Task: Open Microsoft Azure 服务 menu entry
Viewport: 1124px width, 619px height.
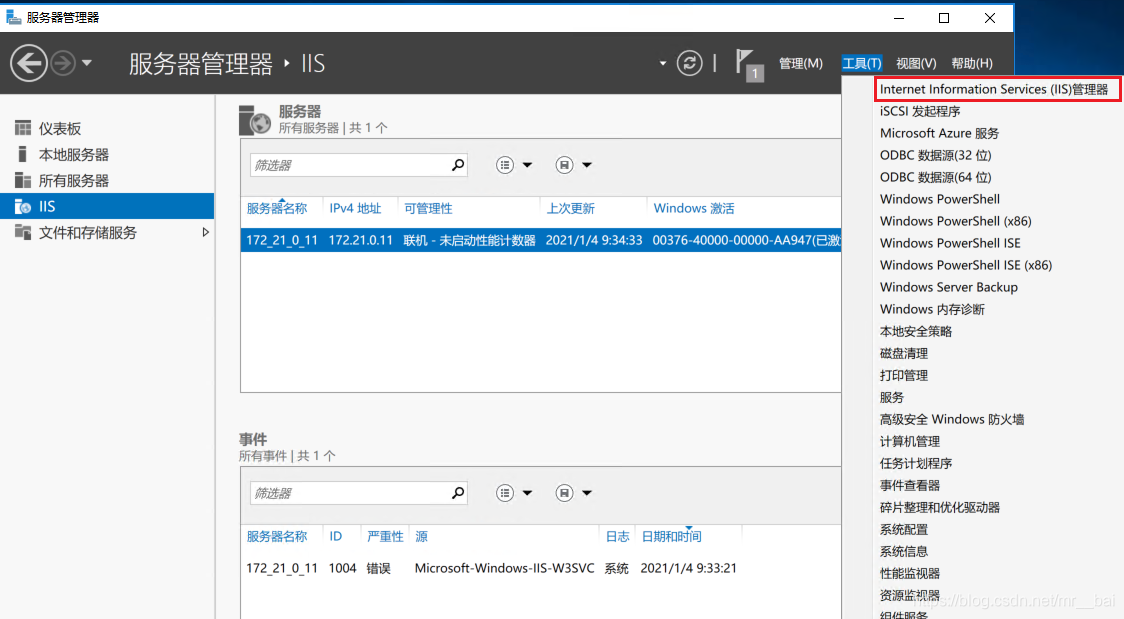Action: click(x=939, y=133)
